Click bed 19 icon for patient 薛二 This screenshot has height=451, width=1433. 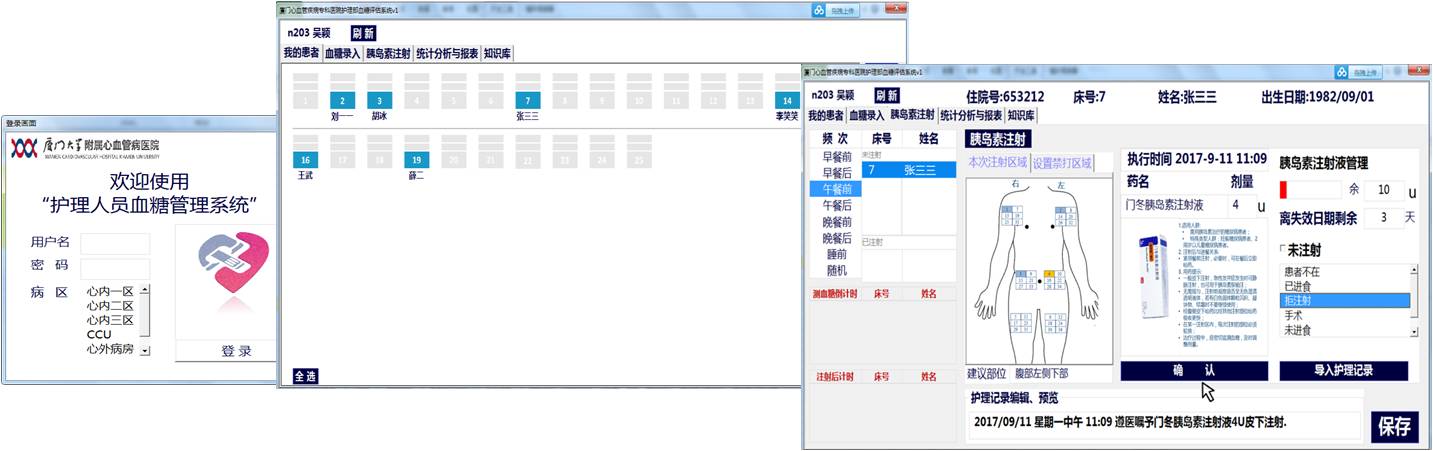[416, 160]
